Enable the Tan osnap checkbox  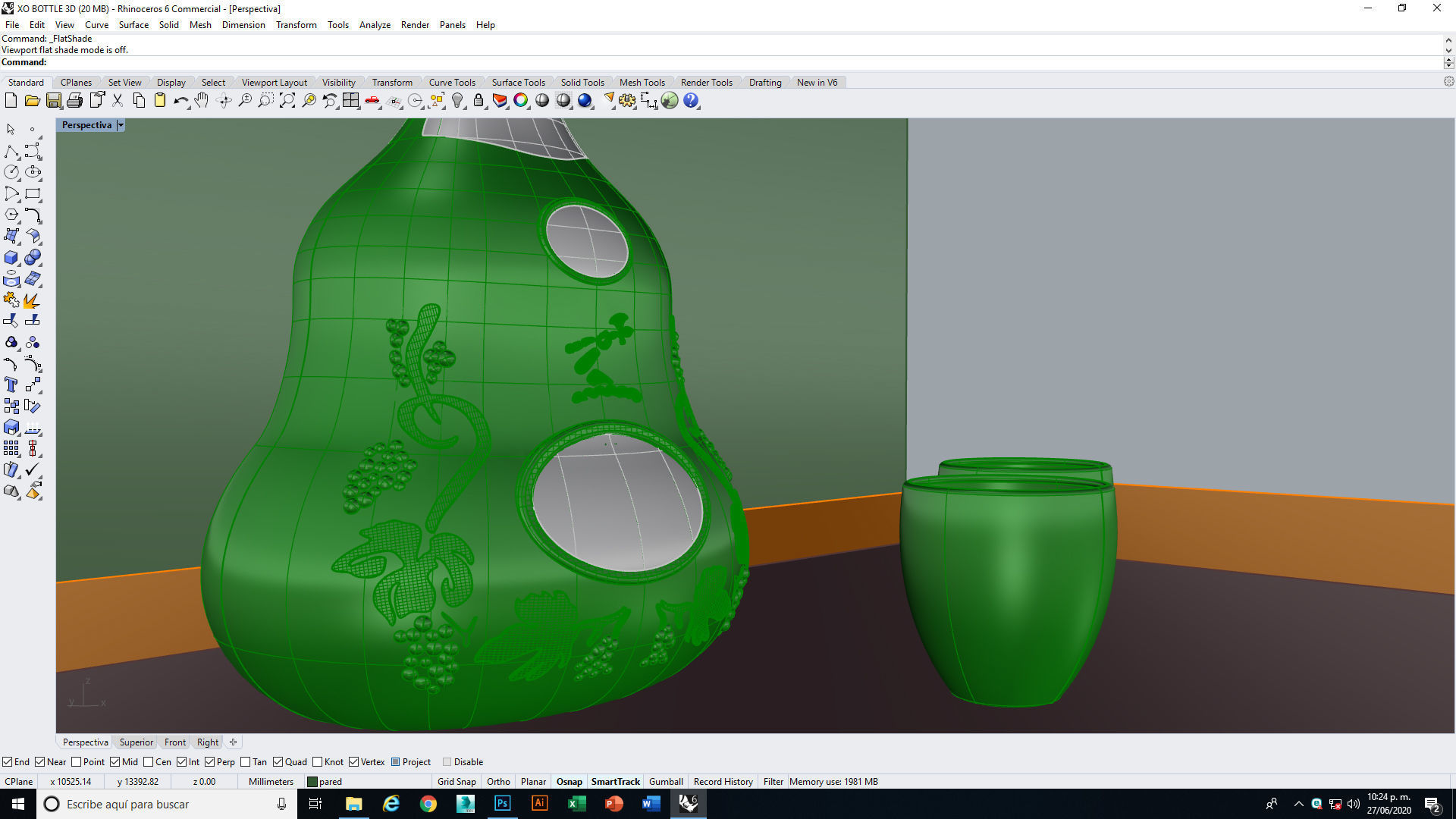pyautogui.click(x=246, y=762)
